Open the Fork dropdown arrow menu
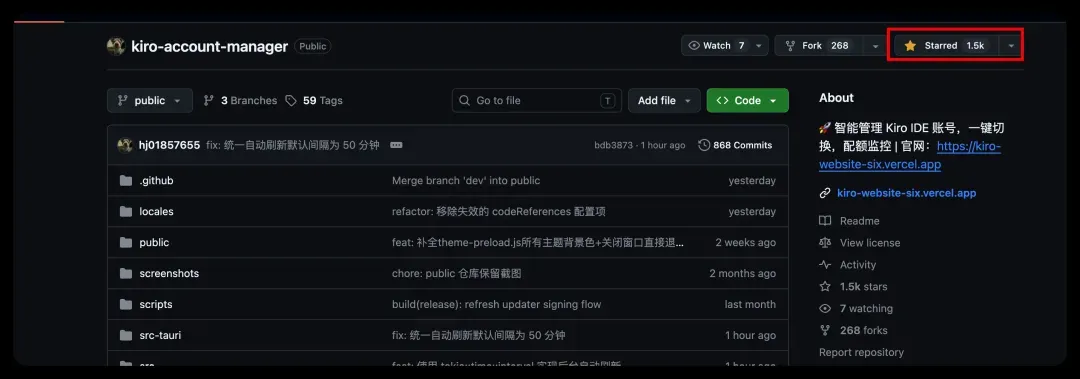Viewport: 1080px width, 379px height. point(875,45)
